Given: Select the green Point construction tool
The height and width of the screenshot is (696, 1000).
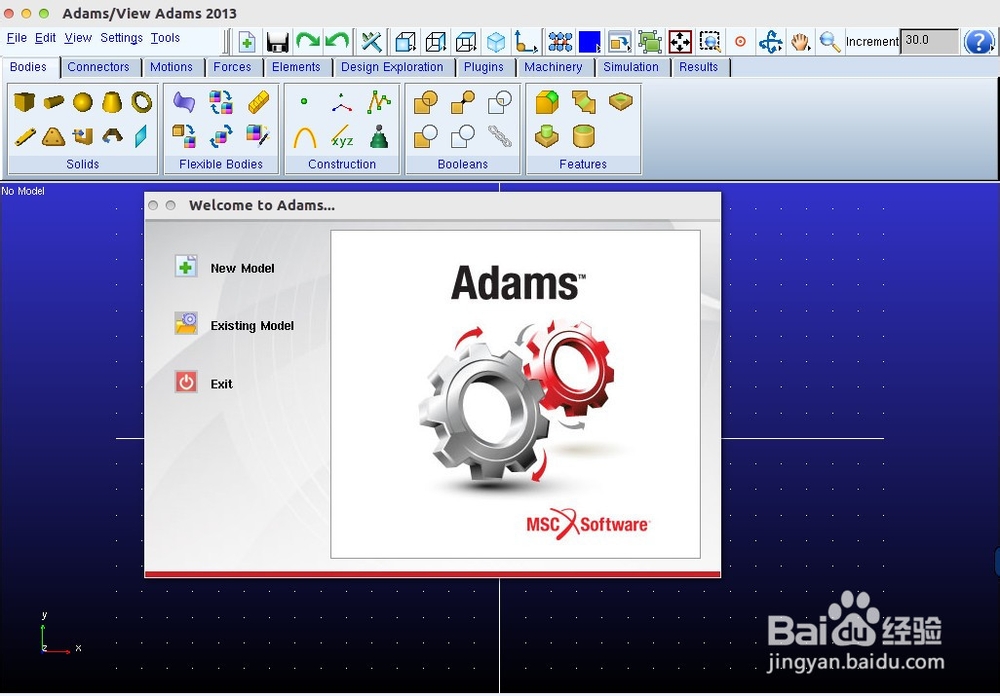Looking at the screenshot, I should 304,101.
